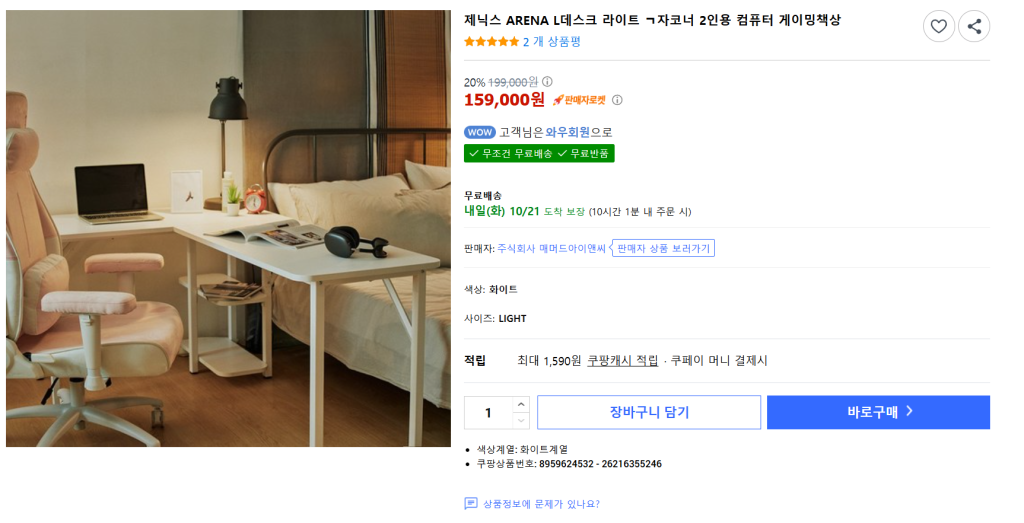Open seller link 주식회사 매머드아이앤씨
Screen dimensions: 1024x523
pos(551,248)
